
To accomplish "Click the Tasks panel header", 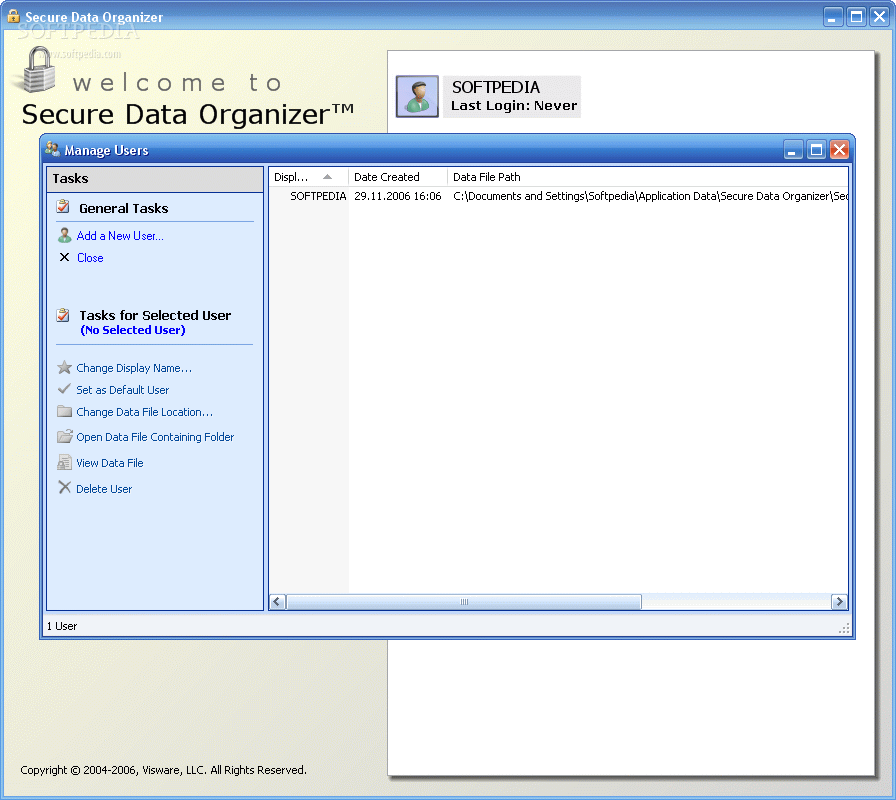I will pyautogui.click(x=155, y=179).
